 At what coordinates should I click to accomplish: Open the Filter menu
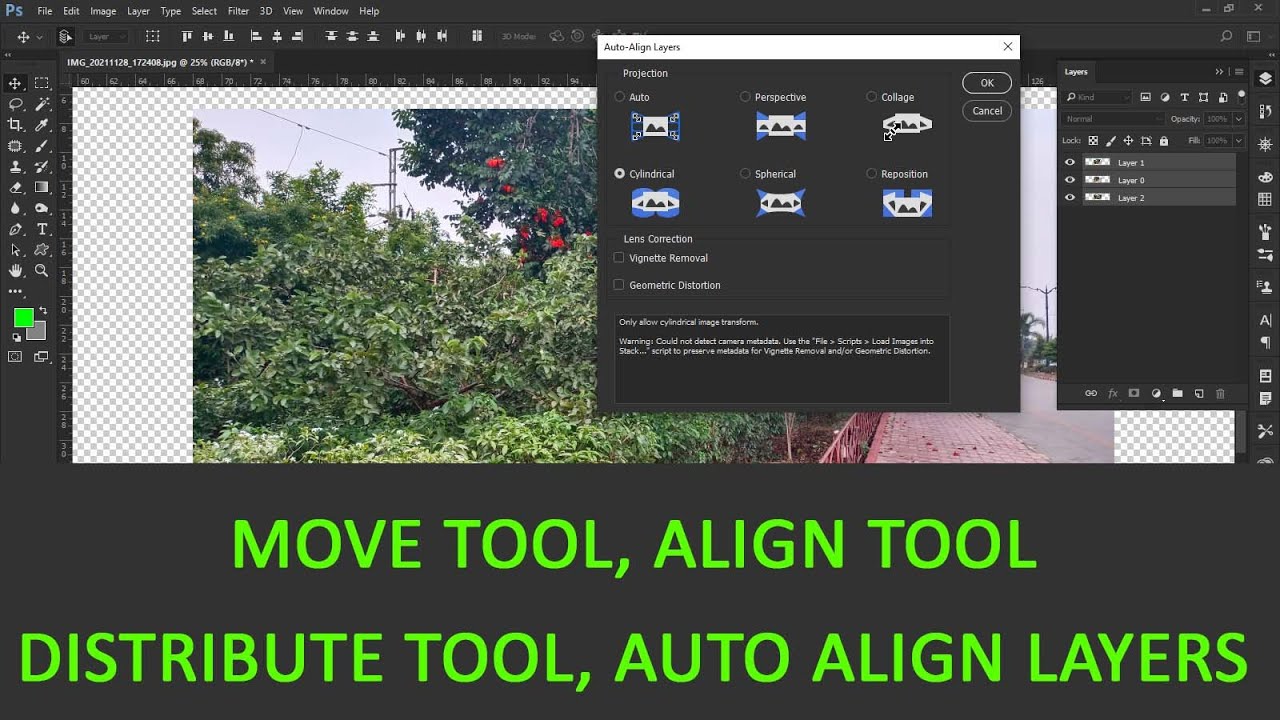click(x=238, y=11)
